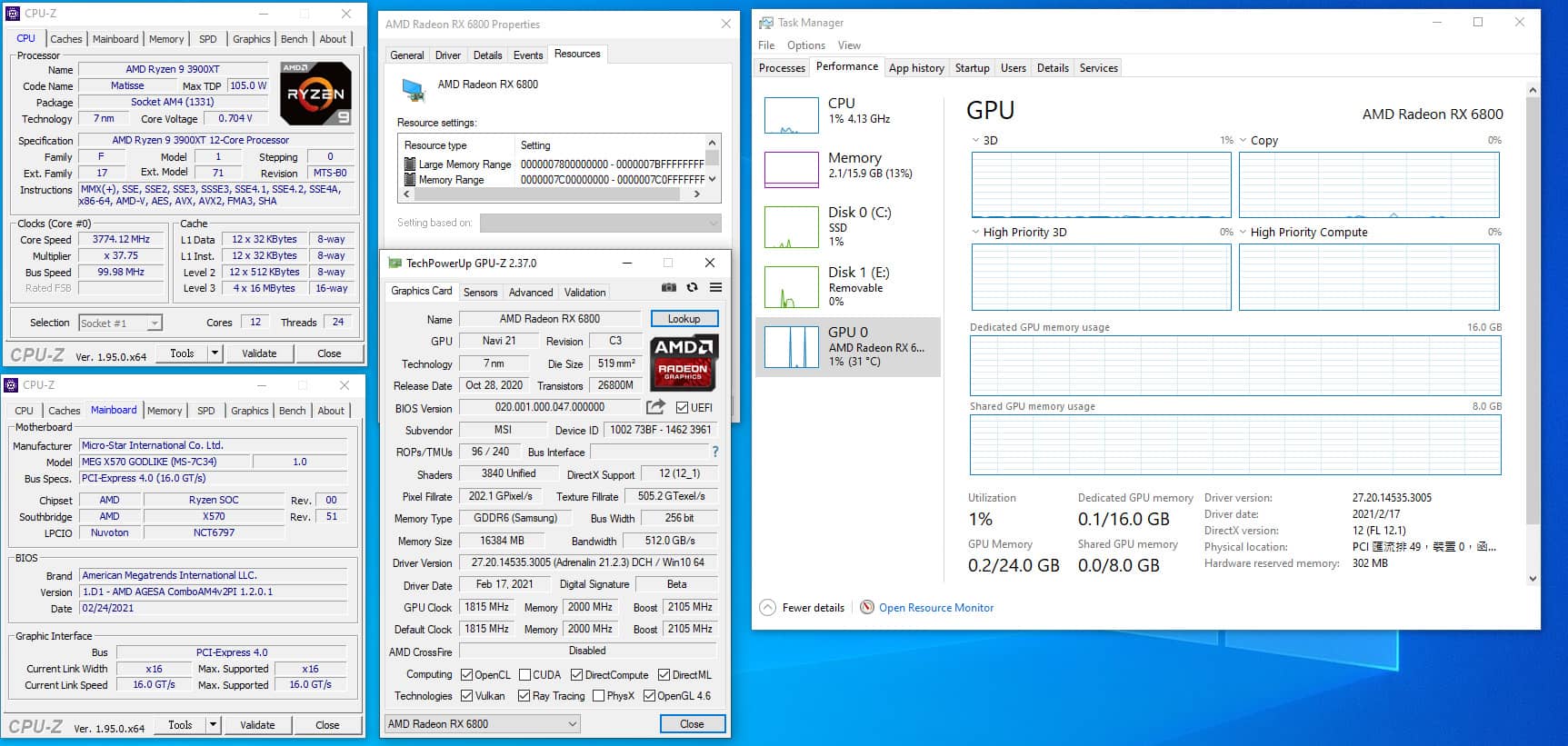
Task: Open Resource Monitor link
Action: pos(936,608)
